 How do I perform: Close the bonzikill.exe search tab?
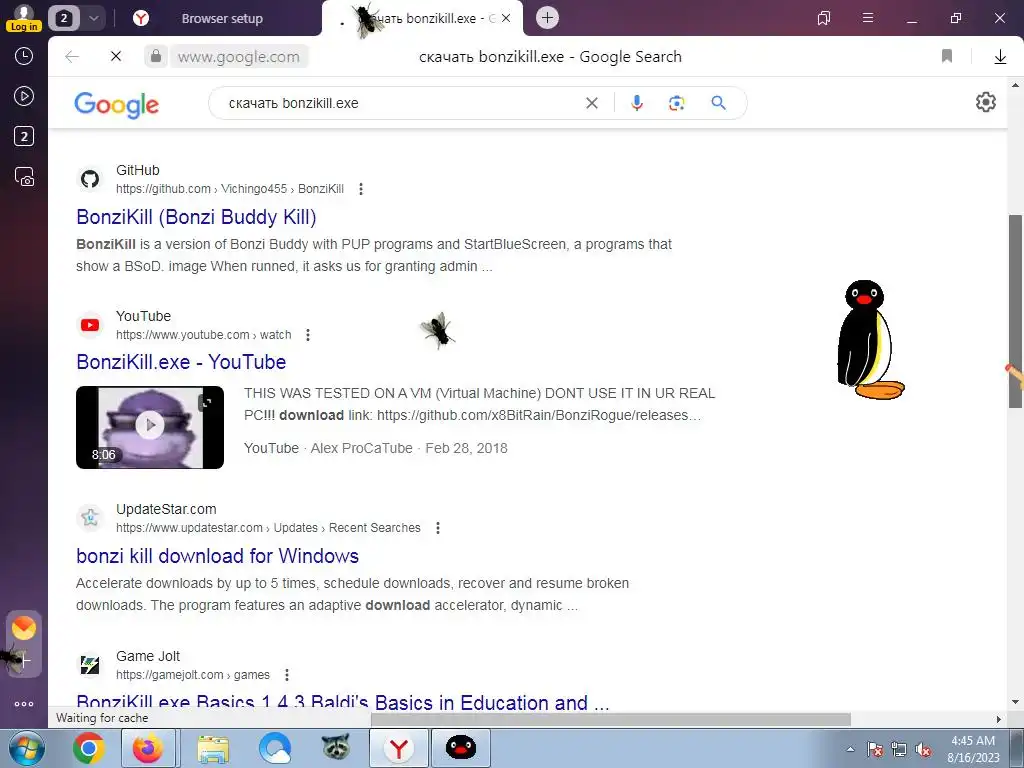click(505, 18)
